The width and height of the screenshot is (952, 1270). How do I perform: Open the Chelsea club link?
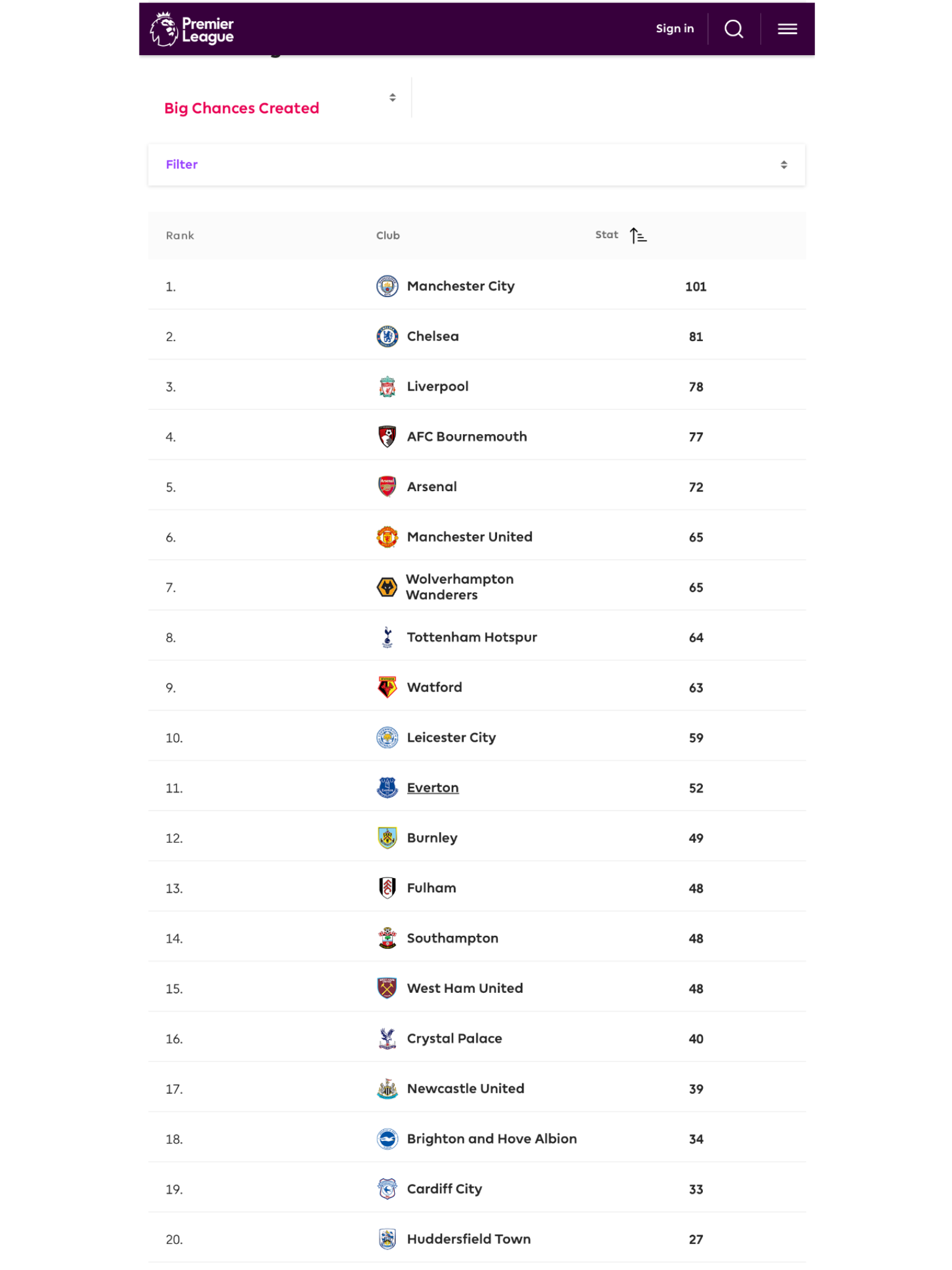point(433,337)
